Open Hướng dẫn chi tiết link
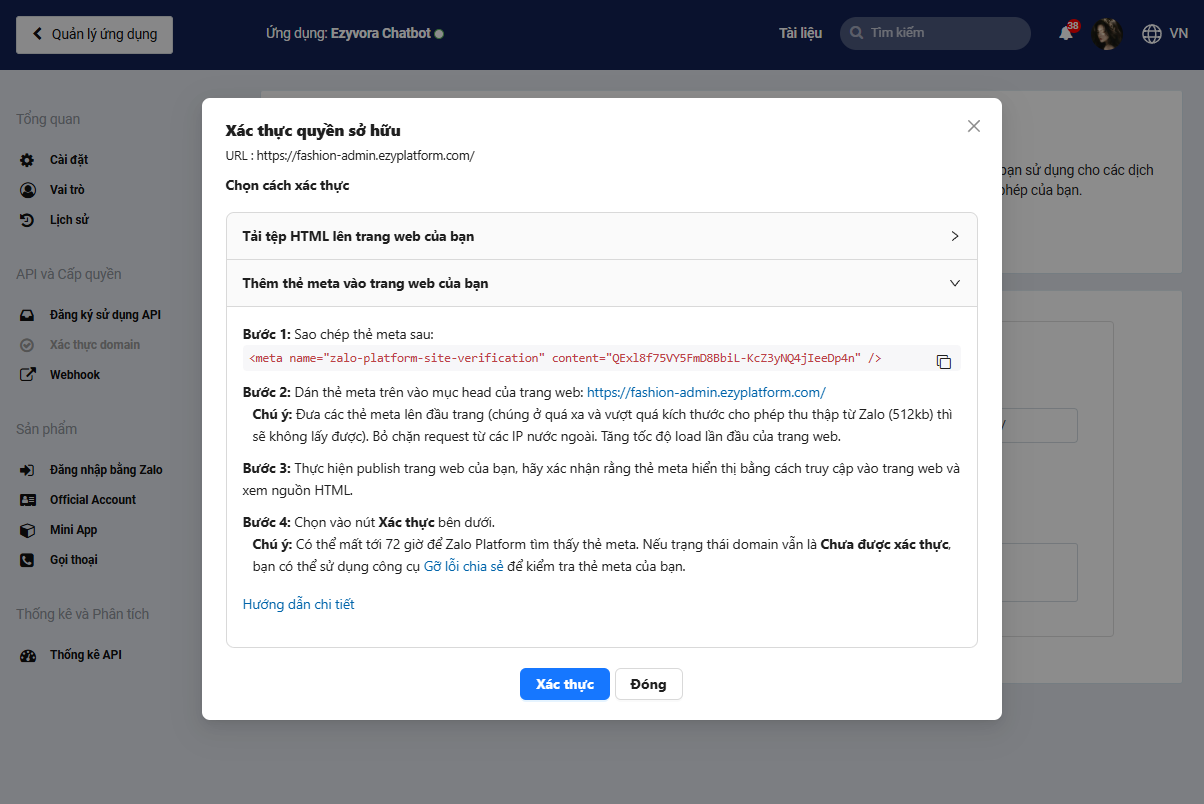Image resolution: width=1204 pixels, height=804 pixels. [x=298, y=604]
